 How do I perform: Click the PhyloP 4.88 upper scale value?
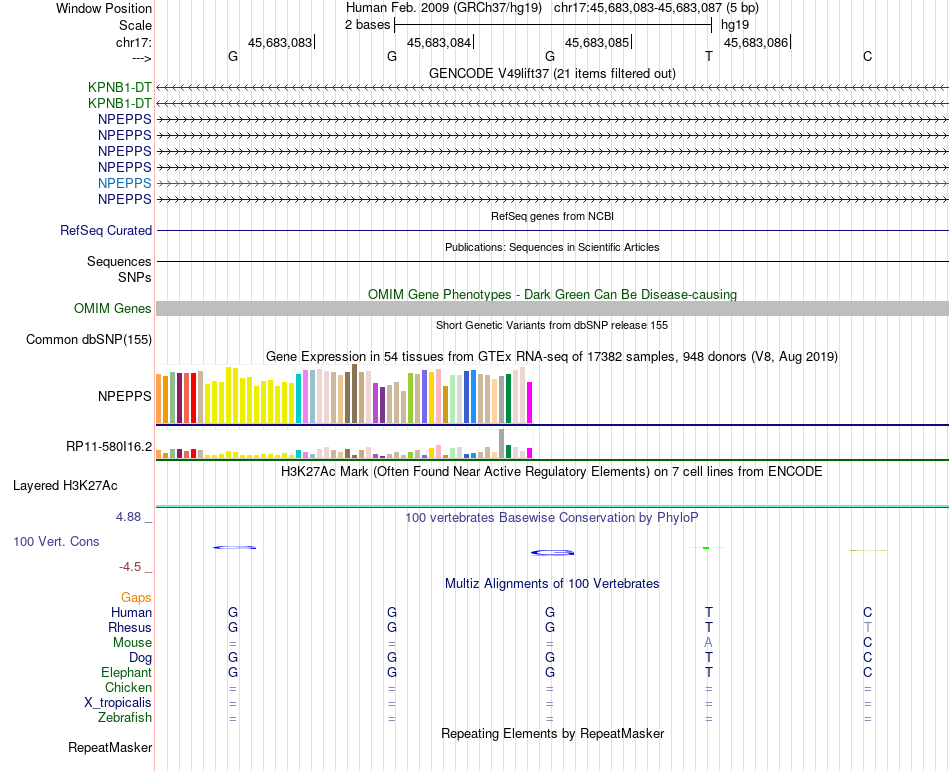[x=128, y=517]
